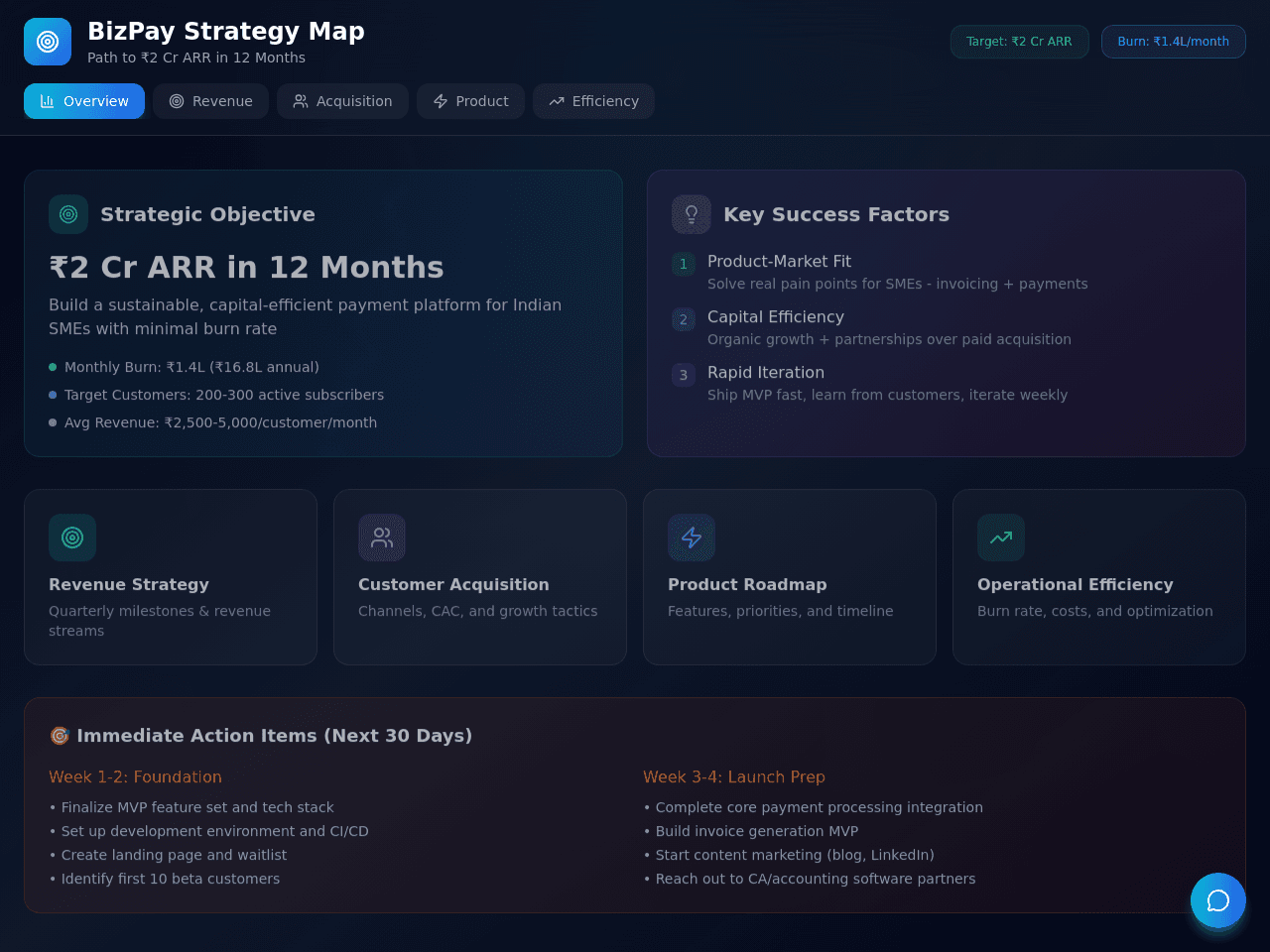Click 'Target Customers: 200-300 active subscribers'
1270x952 pixels.
coord(224,395)
